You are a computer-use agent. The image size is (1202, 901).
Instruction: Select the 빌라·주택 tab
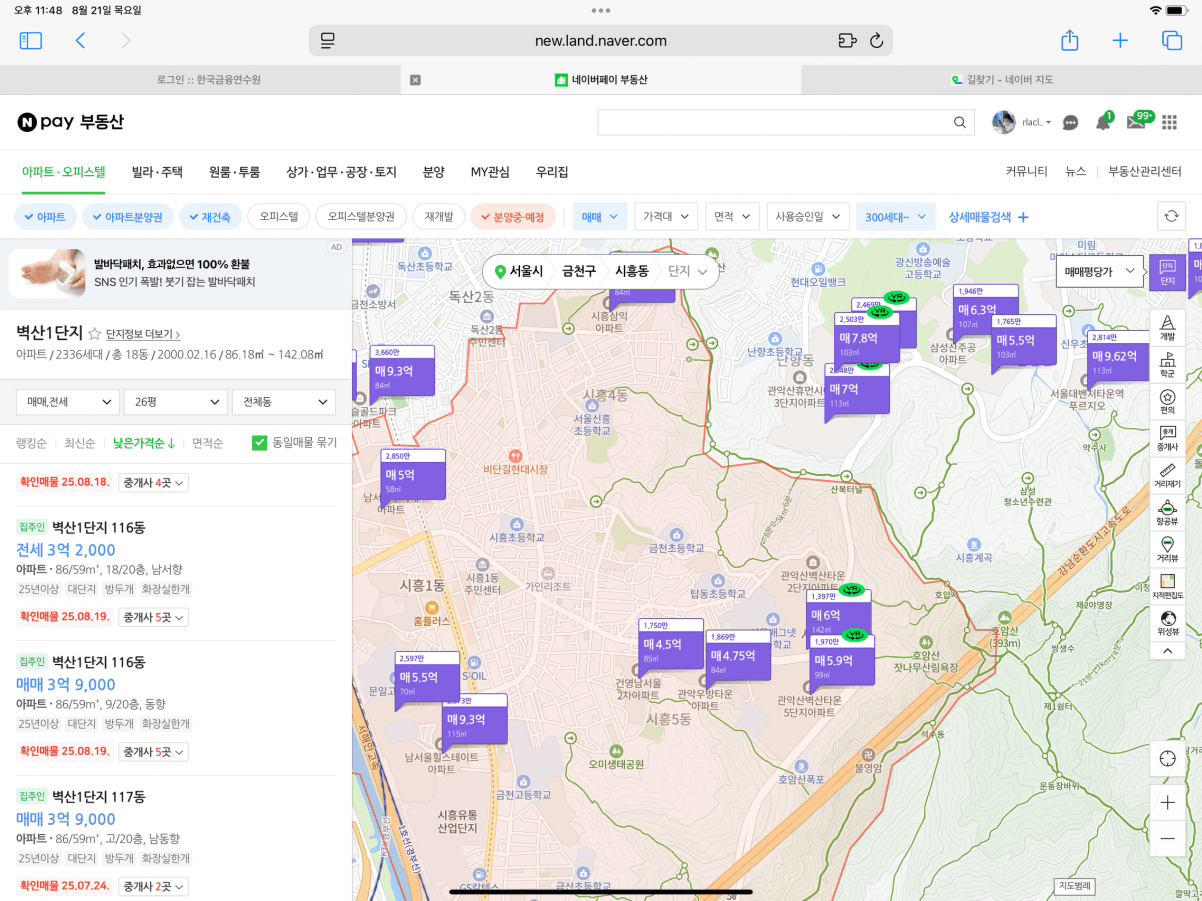tap(157, 172)
